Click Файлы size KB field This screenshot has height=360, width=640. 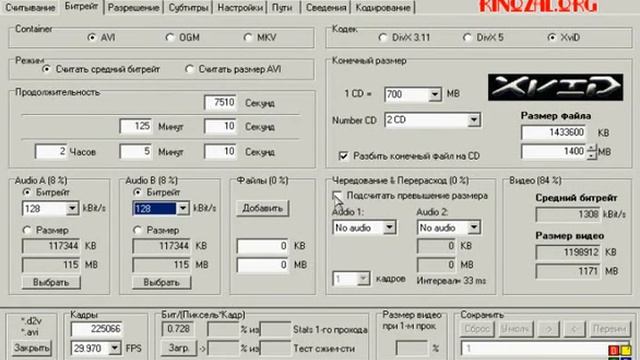click(262, 246)
